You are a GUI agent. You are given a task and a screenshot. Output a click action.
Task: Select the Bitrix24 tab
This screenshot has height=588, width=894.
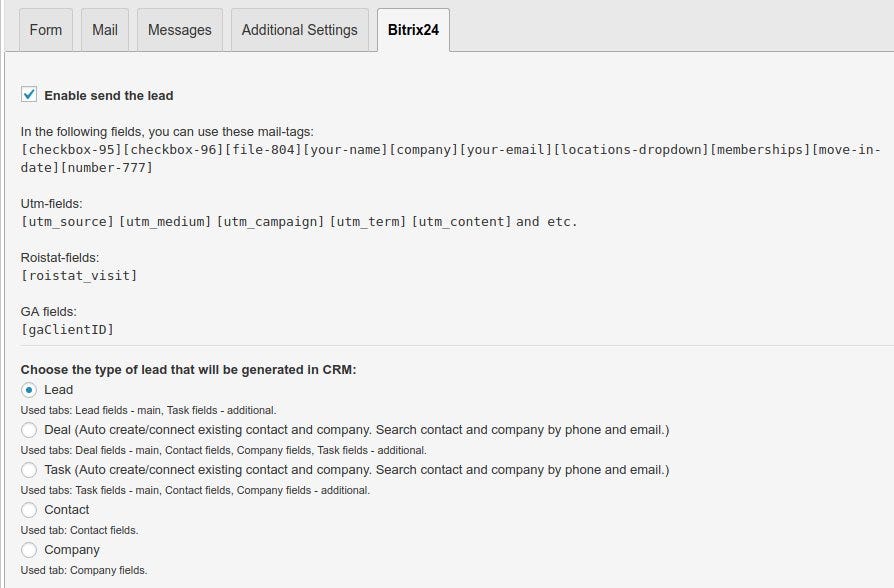[x=413, y=30]
